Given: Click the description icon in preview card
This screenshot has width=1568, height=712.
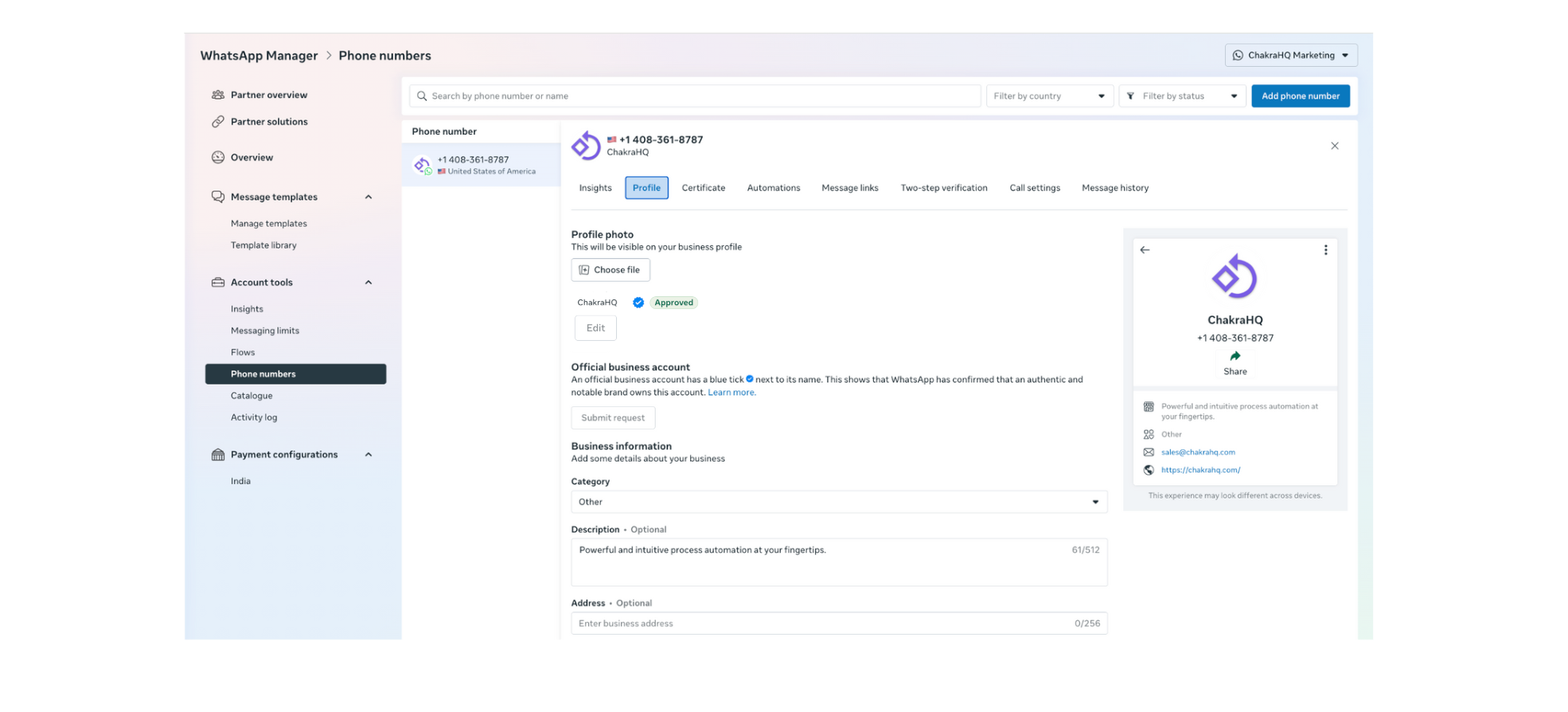Looking at the screenshot, I should [x=1149, y=407].
